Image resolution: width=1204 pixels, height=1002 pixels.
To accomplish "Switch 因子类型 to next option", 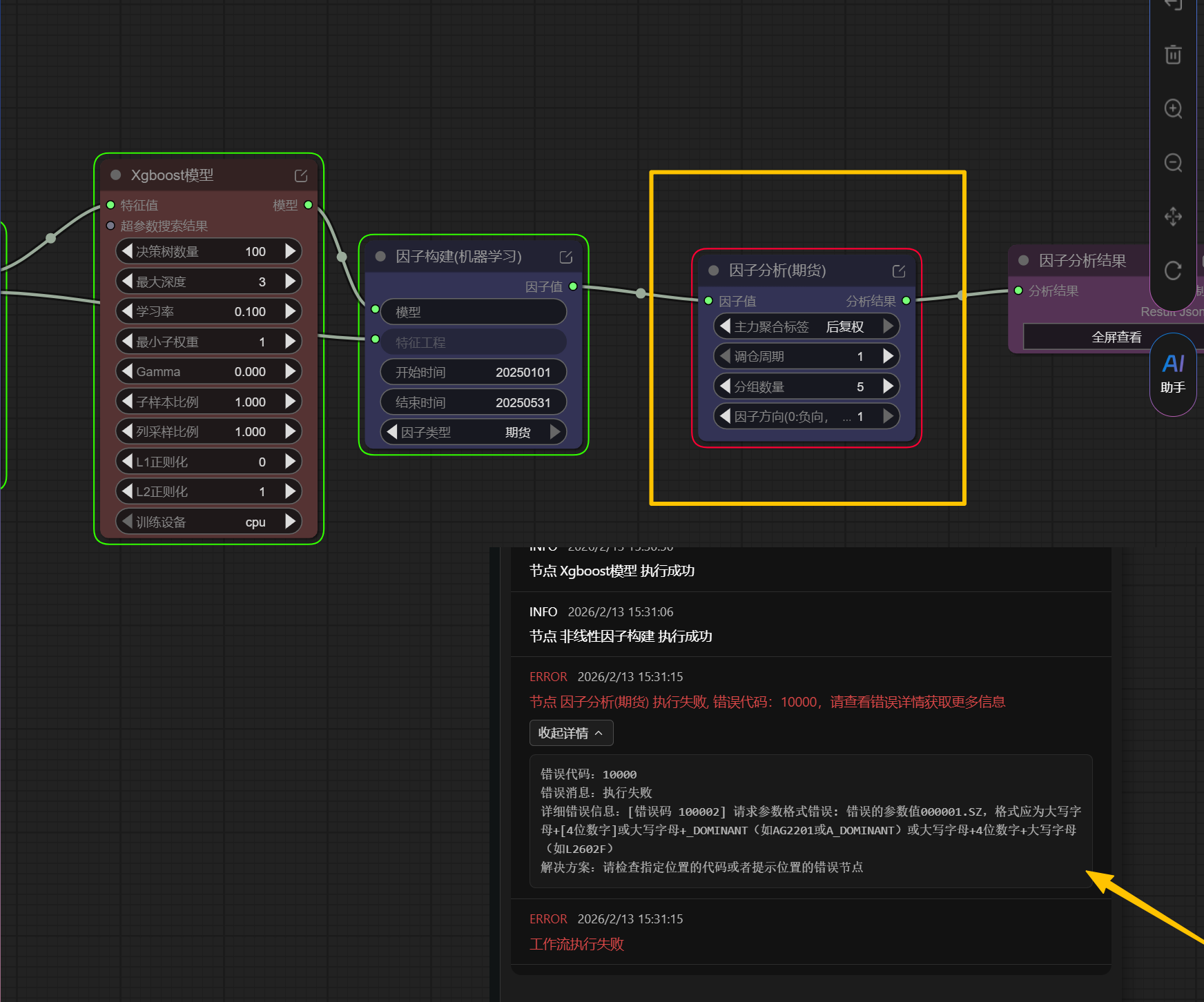I will 555,432.
